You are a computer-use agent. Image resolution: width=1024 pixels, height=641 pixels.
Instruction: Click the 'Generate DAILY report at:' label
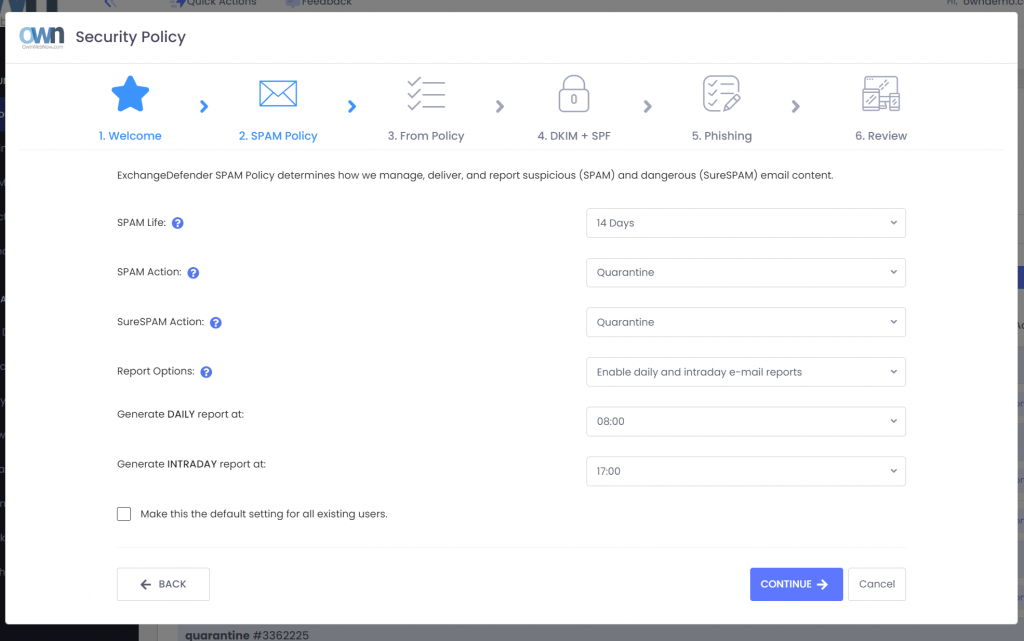[x=180, y=414]
